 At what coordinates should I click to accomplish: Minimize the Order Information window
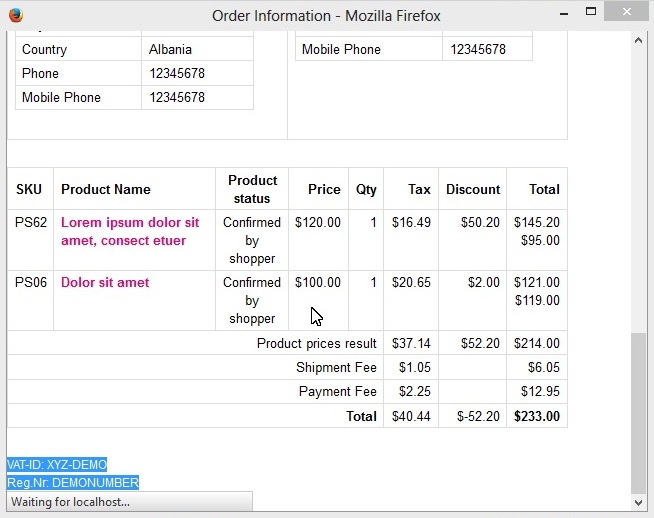[x=564, y=14]
